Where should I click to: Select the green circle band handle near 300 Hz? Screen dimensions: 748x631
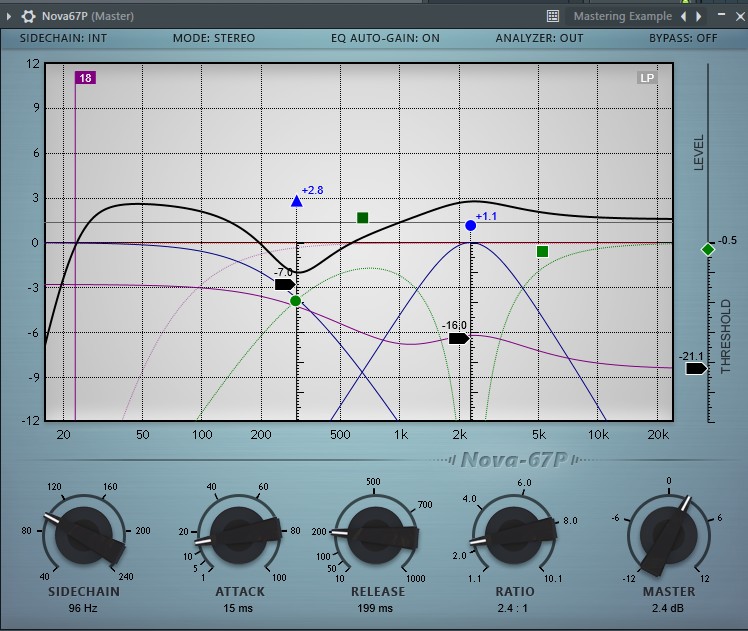coord(295,301)
